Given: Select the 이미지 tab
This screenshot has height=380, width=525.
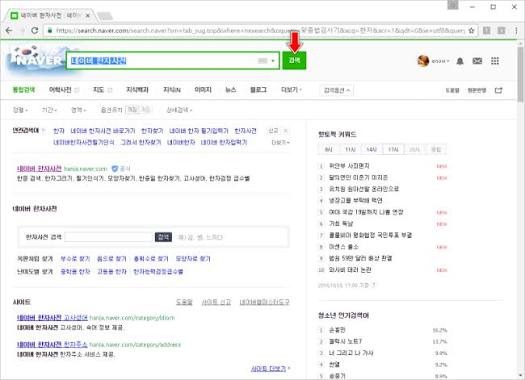Looking at the screenshot, I should pos(203,90).
